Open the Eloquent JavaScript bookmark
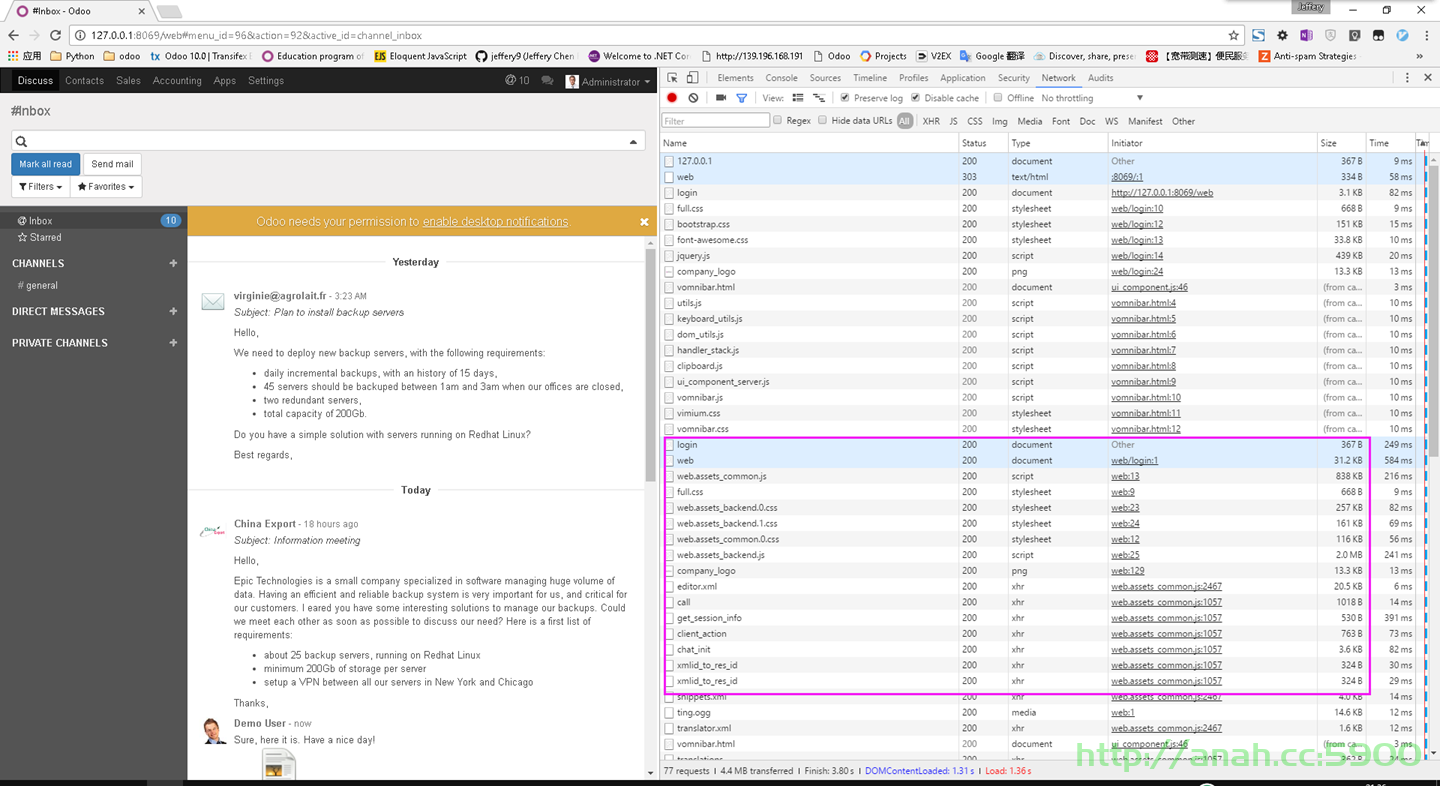The width and height of the screenshot is (1440, 786). tap(420, 56)
